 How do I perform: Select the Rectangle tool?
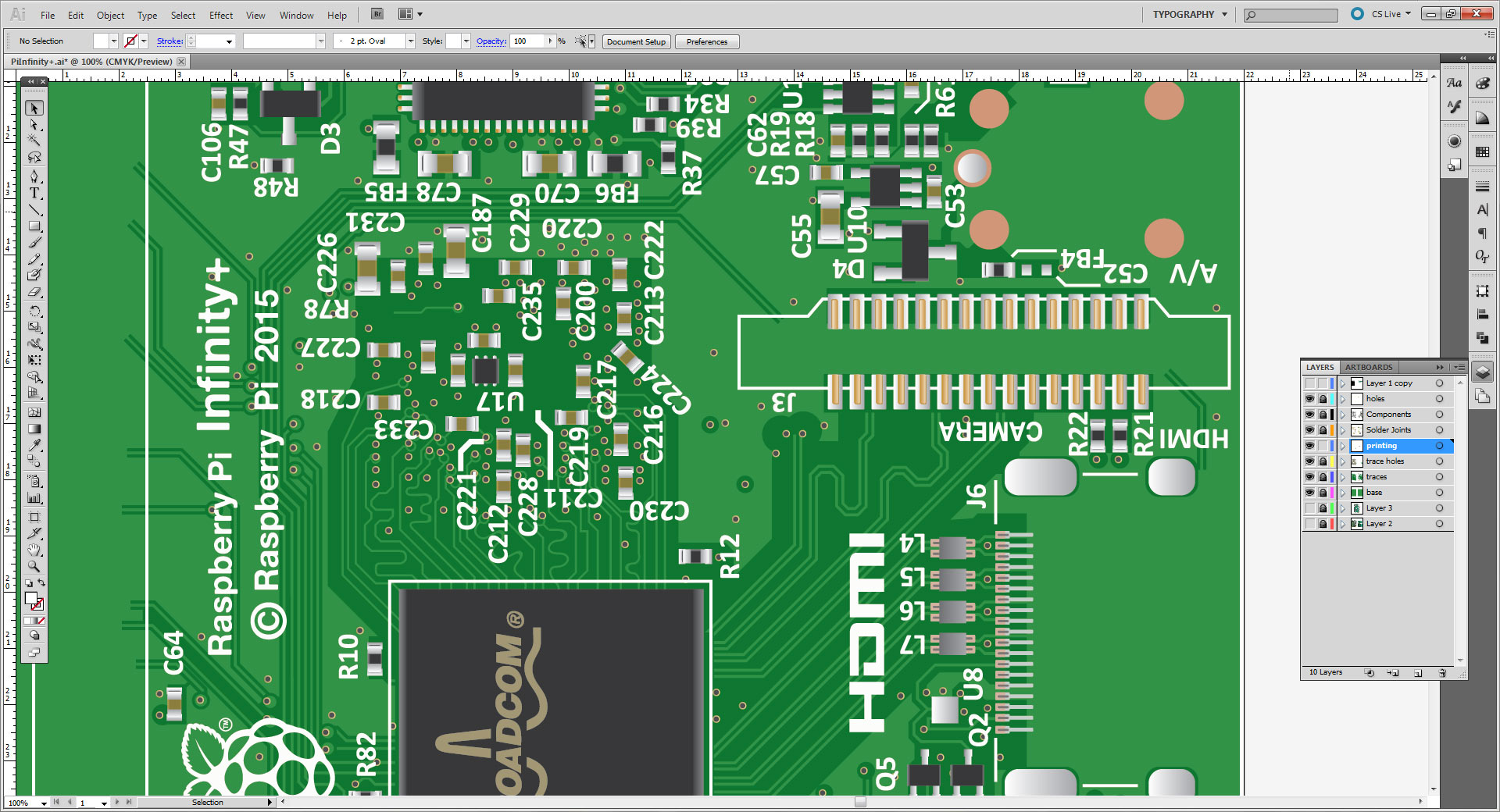[34, 226]
